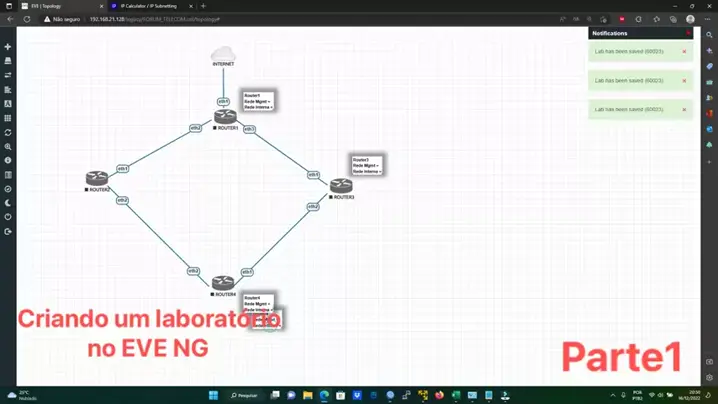Open the Nodes list in sidebar
The image size is (718, 404).
(x=8, y=61)
